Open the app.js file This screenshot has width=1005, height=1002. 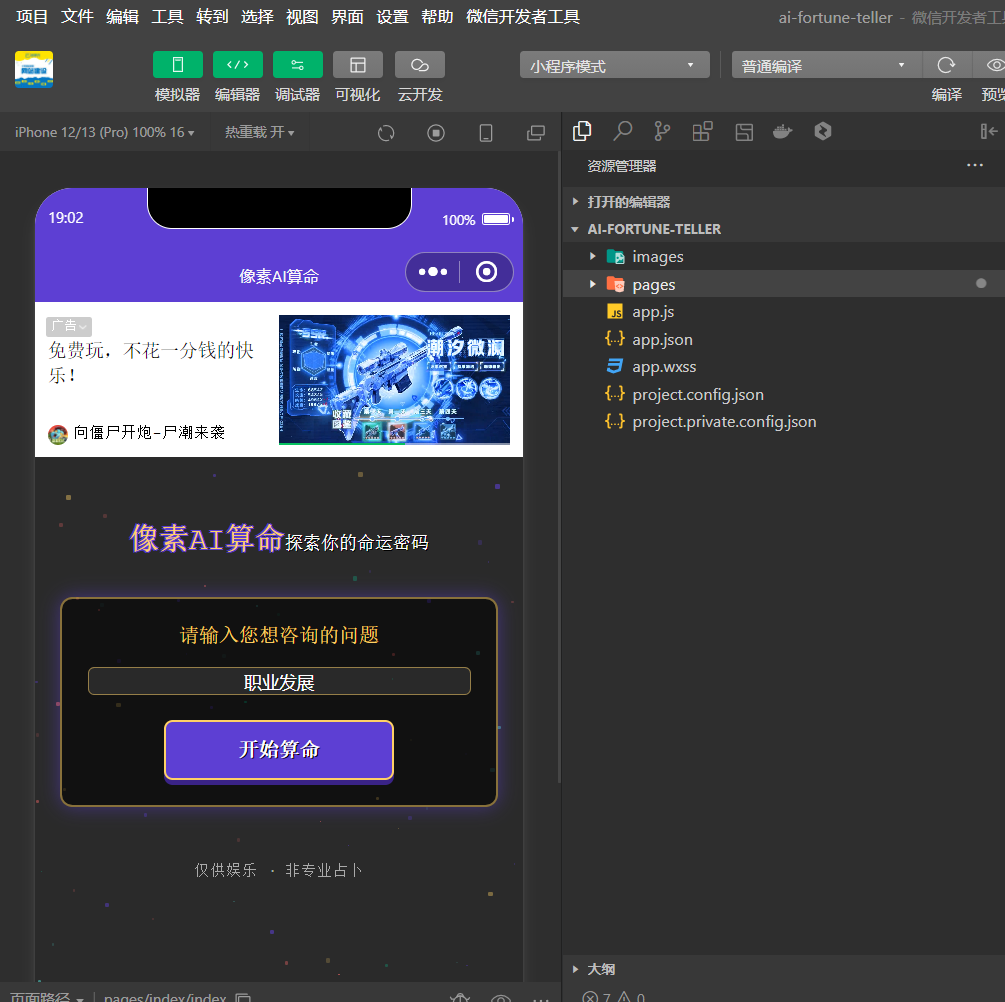[783, 312]
